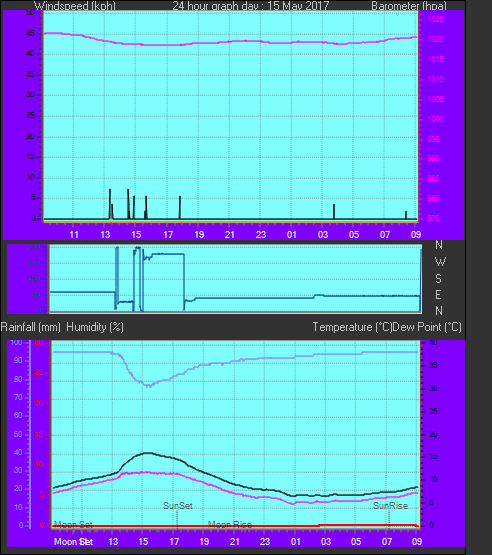
Task: Click the Humidity (%) axis label
Action: coord(95,327)
